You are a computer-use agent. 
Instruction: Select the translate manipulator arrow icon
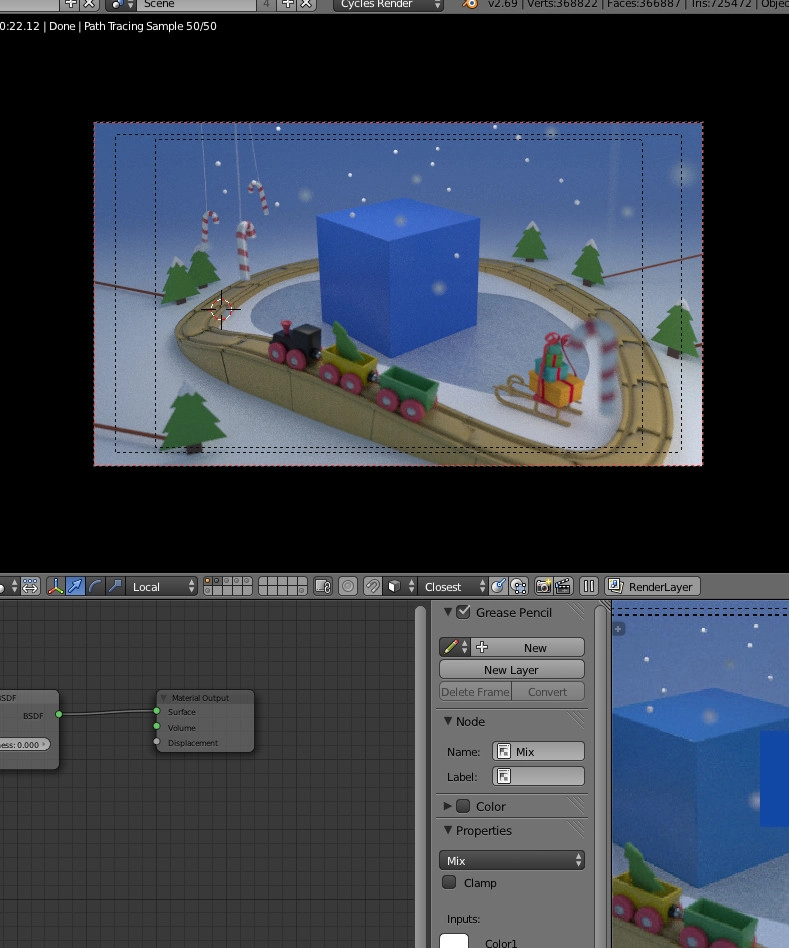pos(75,586)
